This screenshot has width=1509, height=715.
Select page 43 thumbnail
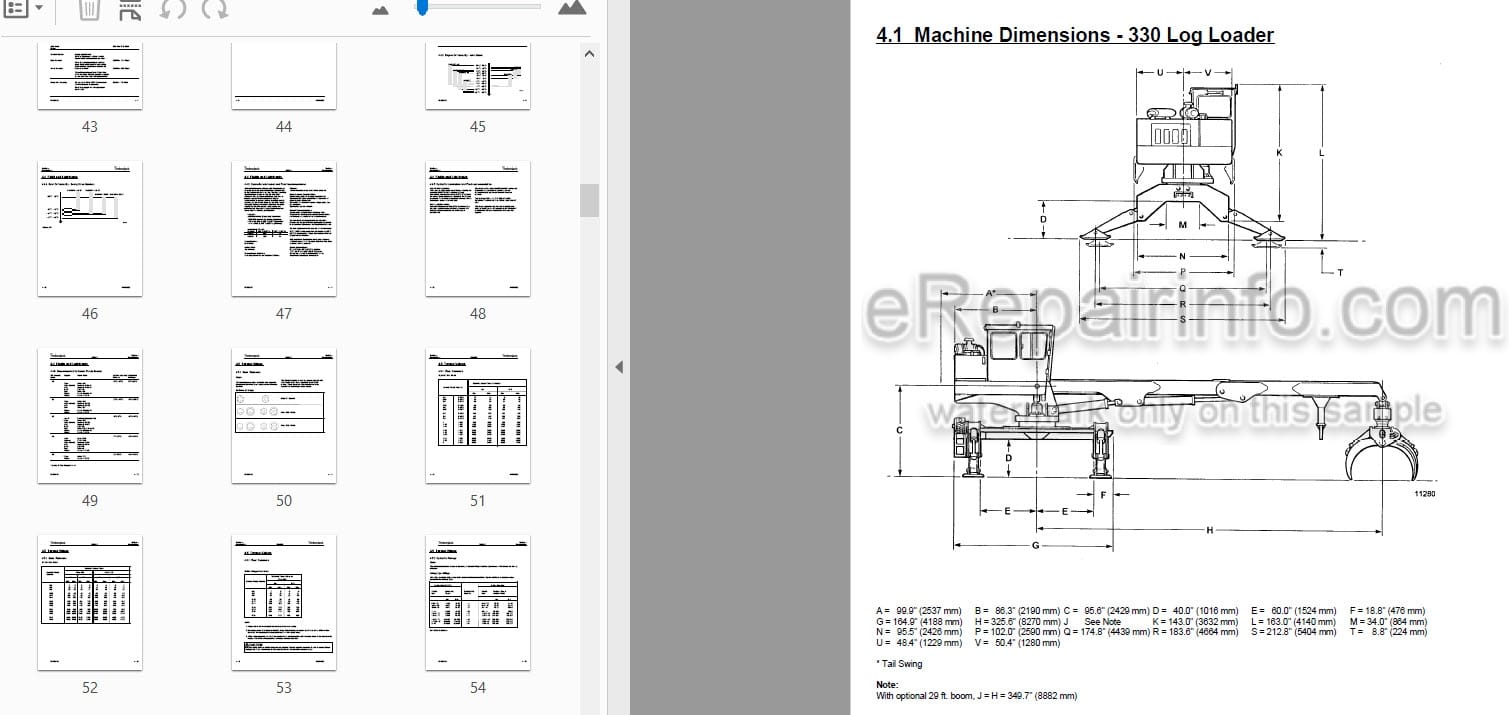(x=90, y=76)
